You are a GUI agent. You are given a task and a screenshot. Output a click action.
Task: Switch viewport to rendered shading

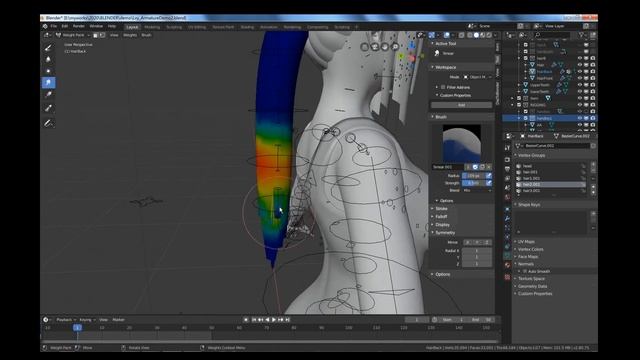489,35
